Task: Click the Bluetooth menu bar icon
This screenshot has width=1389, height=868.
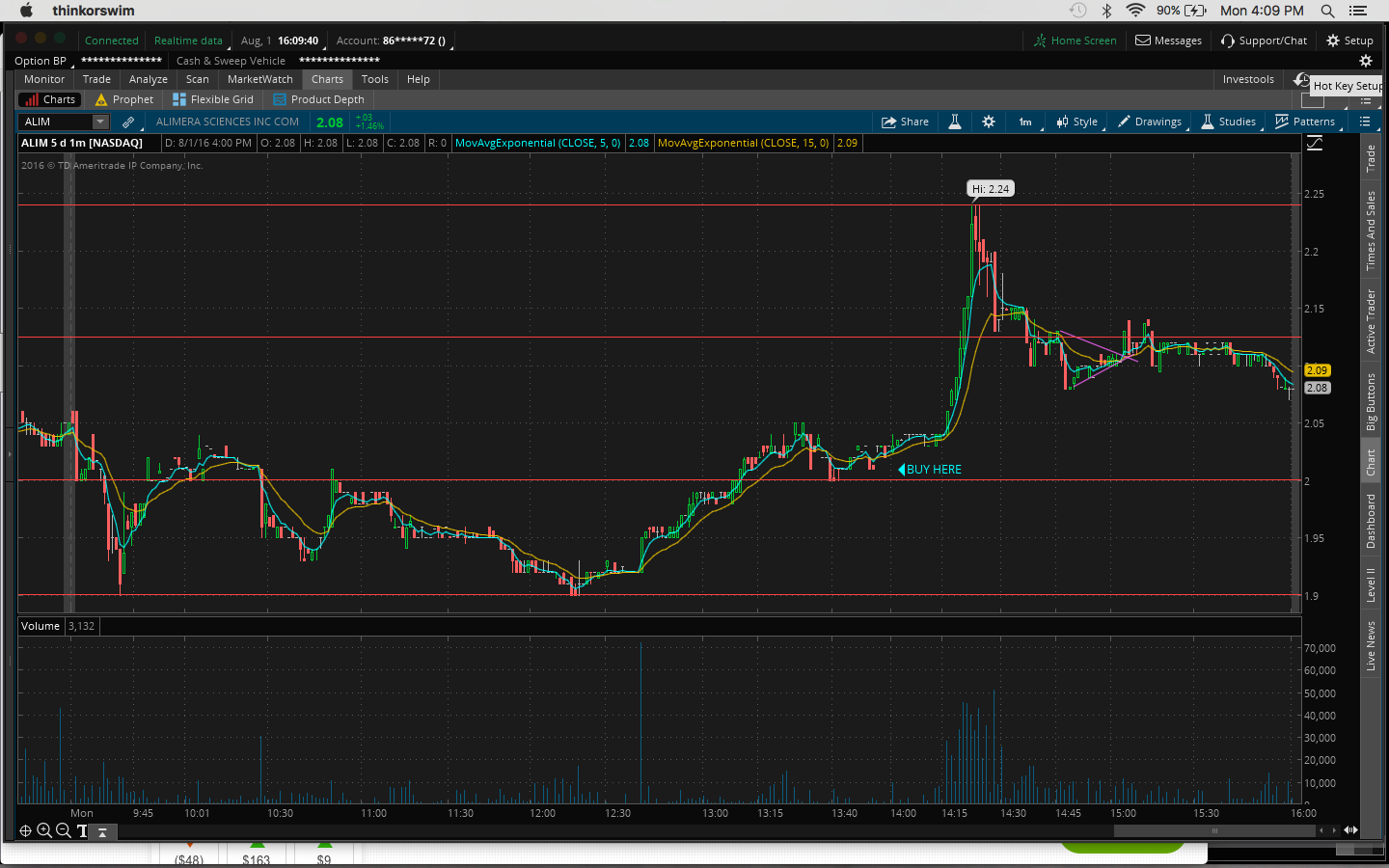Action: point(1107,11)
